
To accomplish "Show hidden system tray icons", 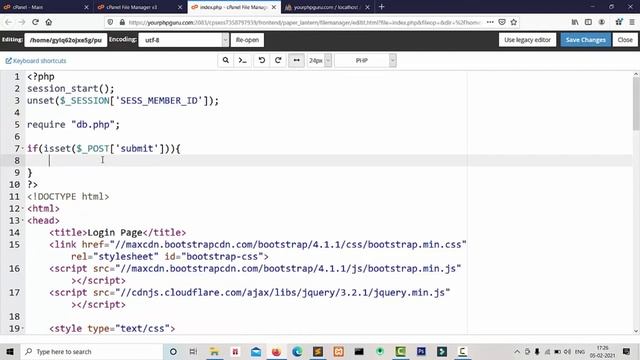I will point(517,351).
